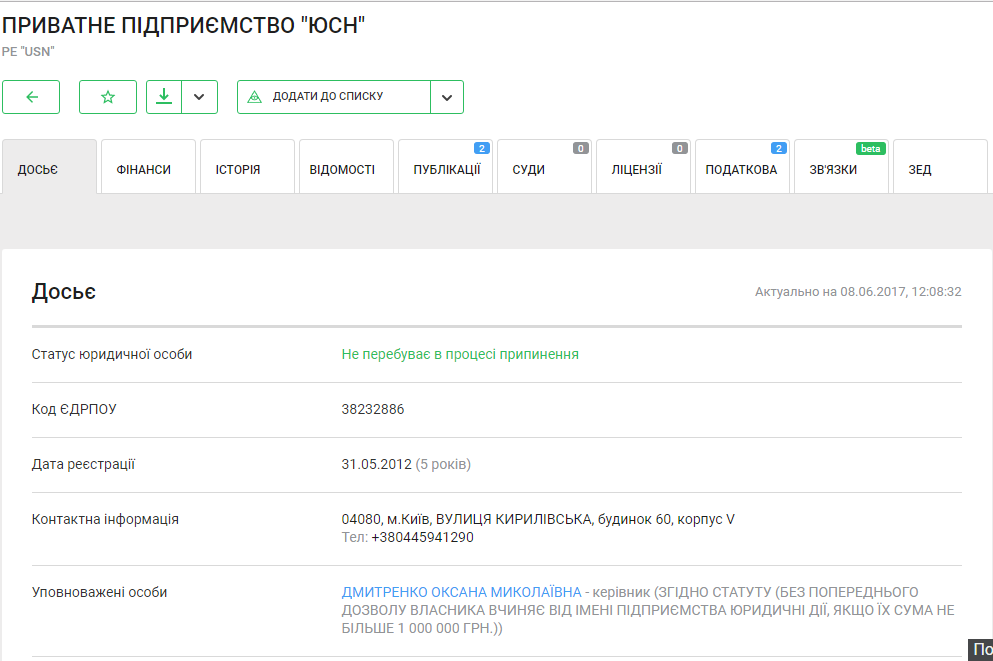993x661 pixels.
Task: Click the phone number +380445941290
Action: [422, 537]
